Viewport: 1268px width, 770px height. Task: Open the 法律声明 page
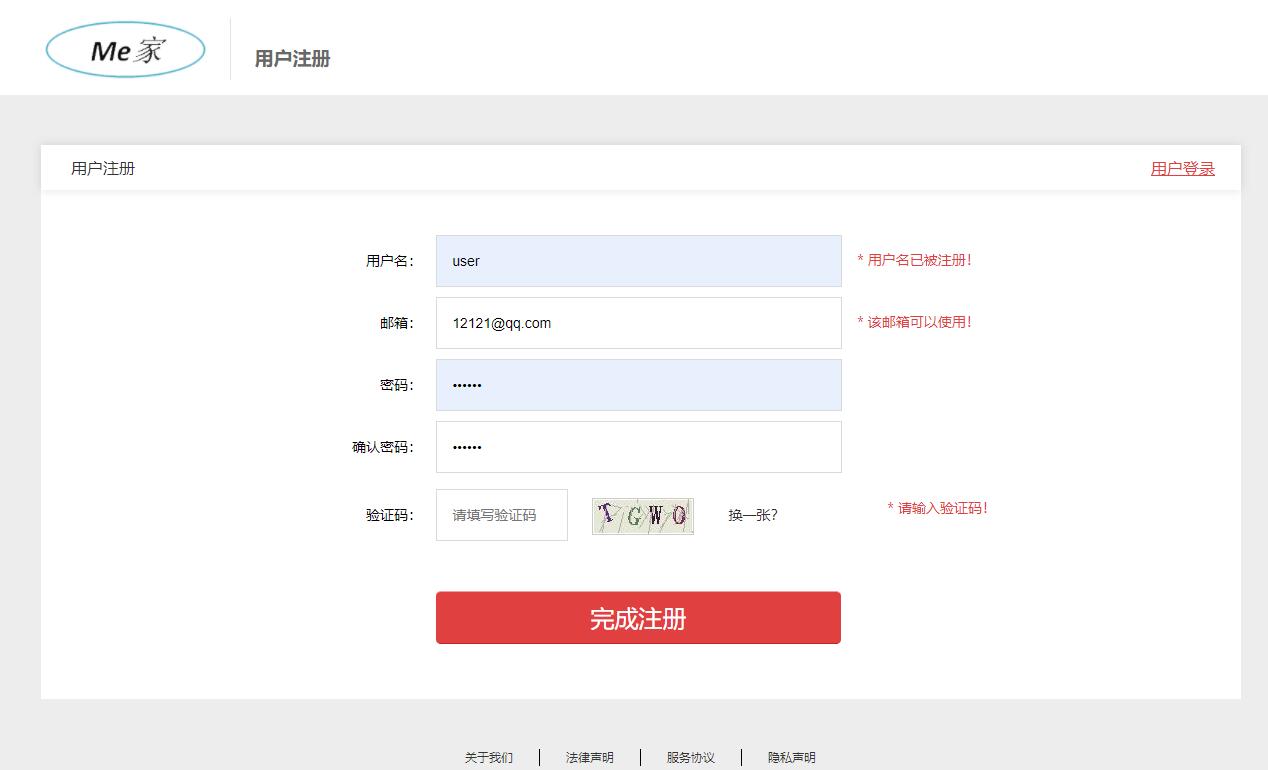click(589, 757)
